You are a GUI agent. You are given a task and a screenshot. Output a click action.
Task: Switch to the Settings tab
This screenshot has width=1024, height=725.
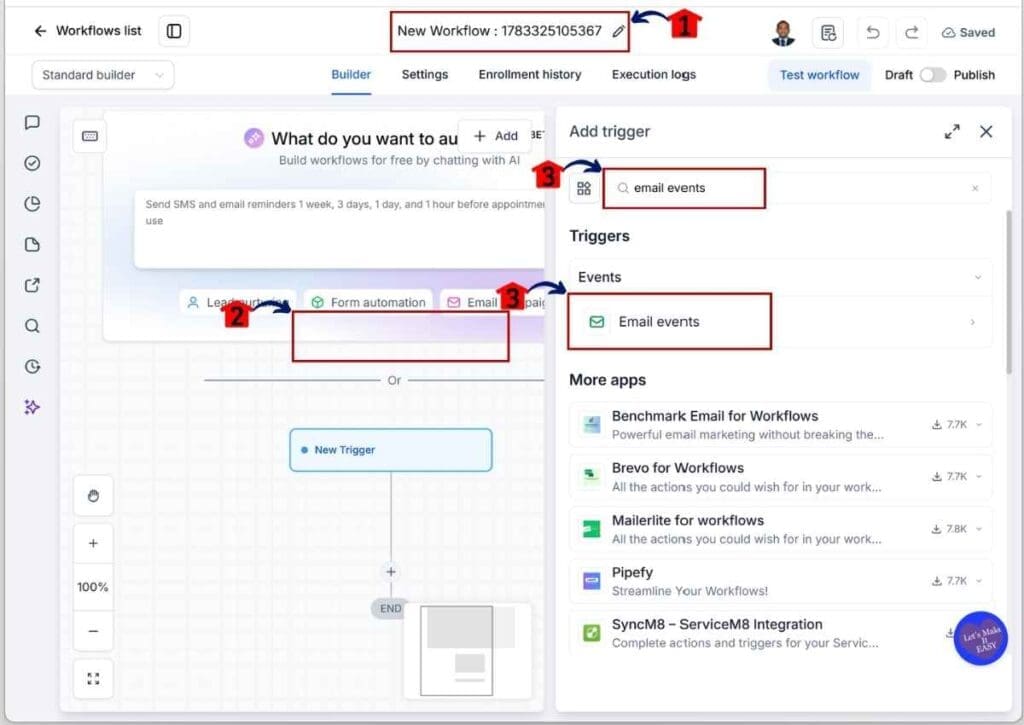coord(424,74)
